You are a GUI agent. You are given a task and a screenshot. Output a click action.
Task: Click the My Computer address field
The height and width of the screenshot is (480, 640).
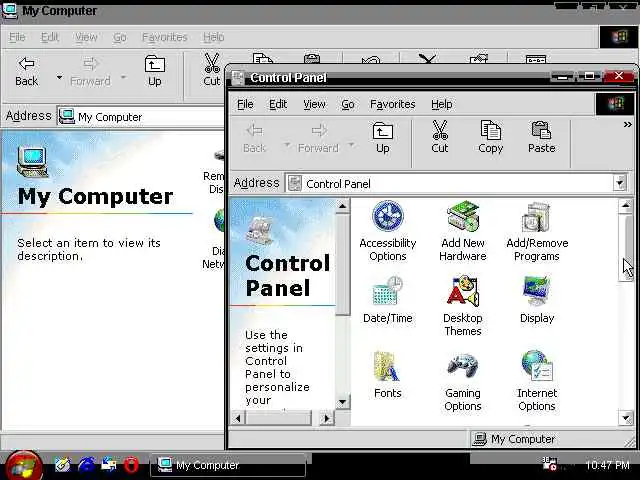tap(141, 117)
